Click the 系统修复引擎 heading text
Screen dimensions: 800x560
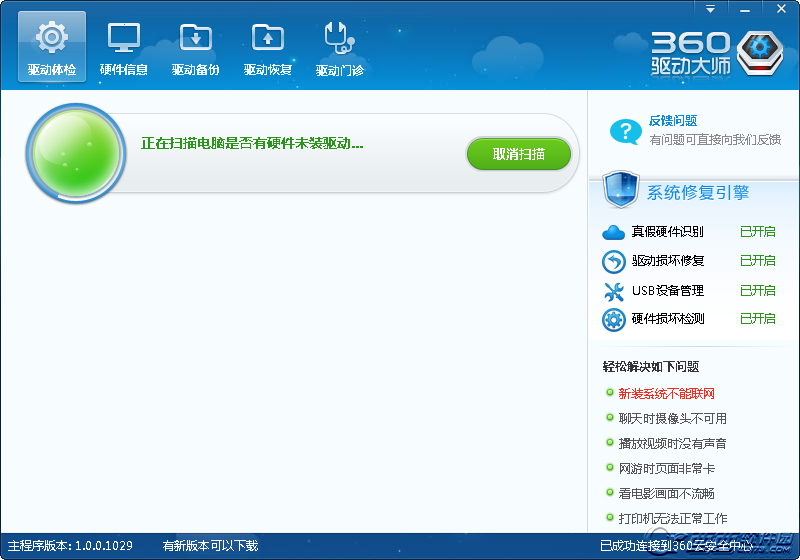(697, 192)
